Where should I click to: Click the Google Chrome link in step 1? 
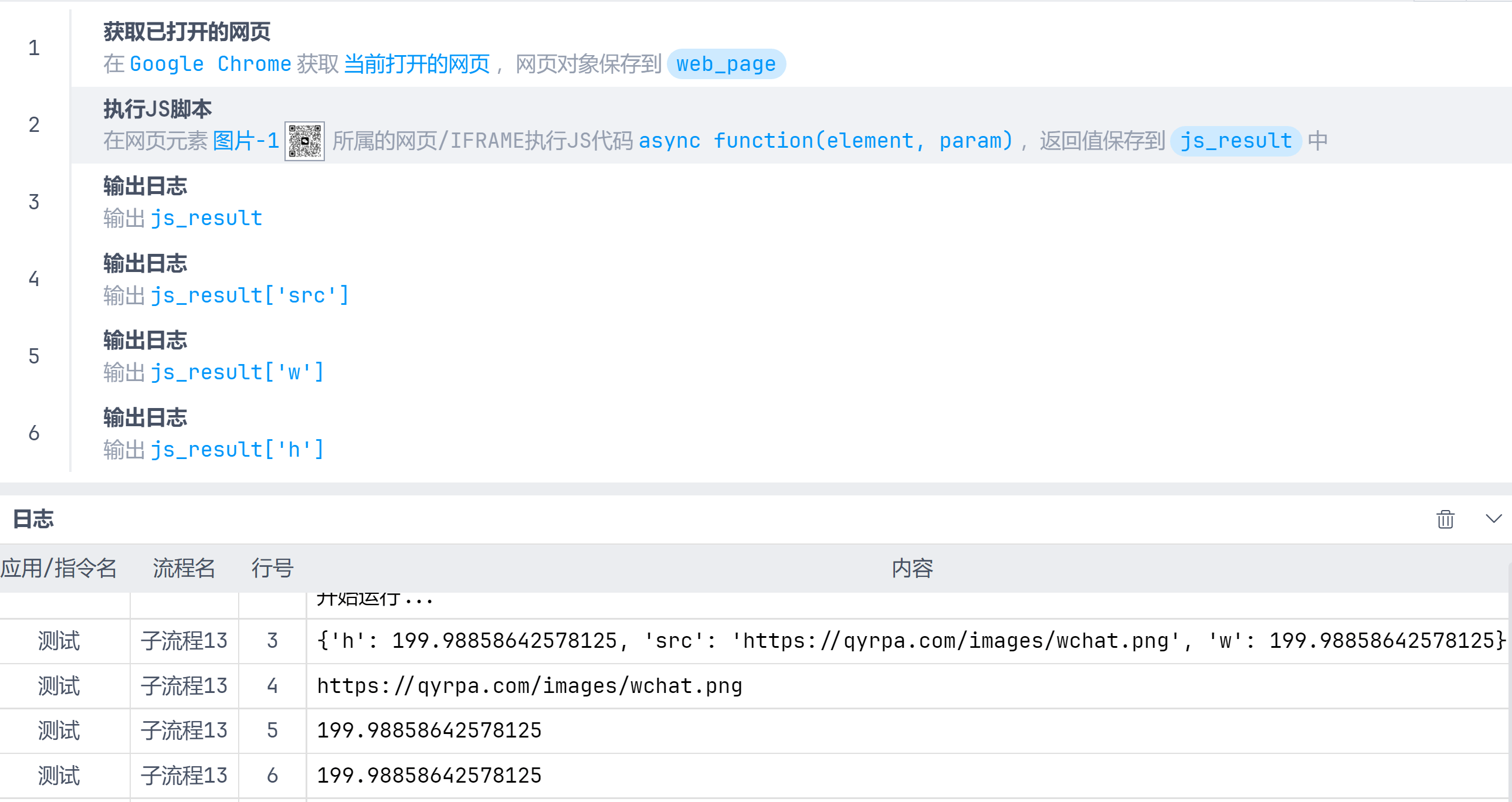pos(209,63)
